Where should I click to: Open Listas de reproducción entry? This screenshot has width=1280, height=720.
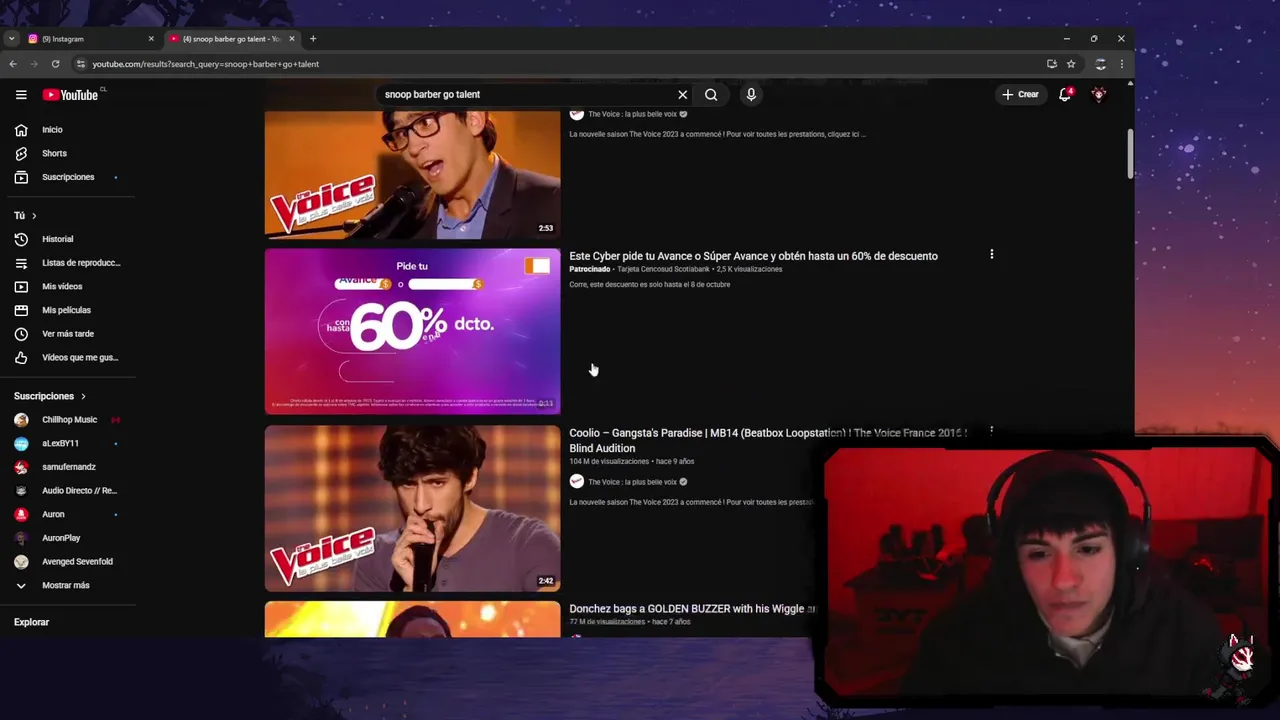coord(80,263)
